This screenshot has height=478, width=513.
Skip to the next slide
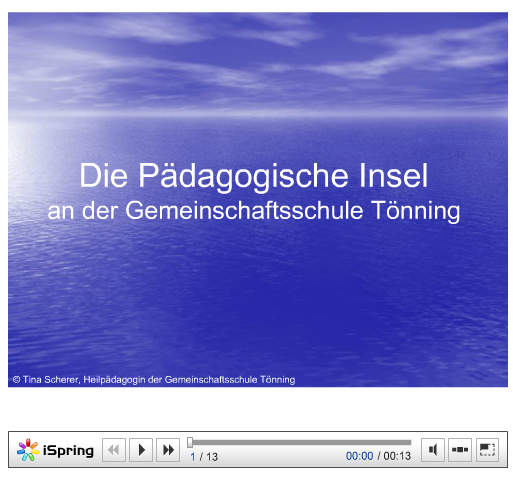tap(168, 450)
